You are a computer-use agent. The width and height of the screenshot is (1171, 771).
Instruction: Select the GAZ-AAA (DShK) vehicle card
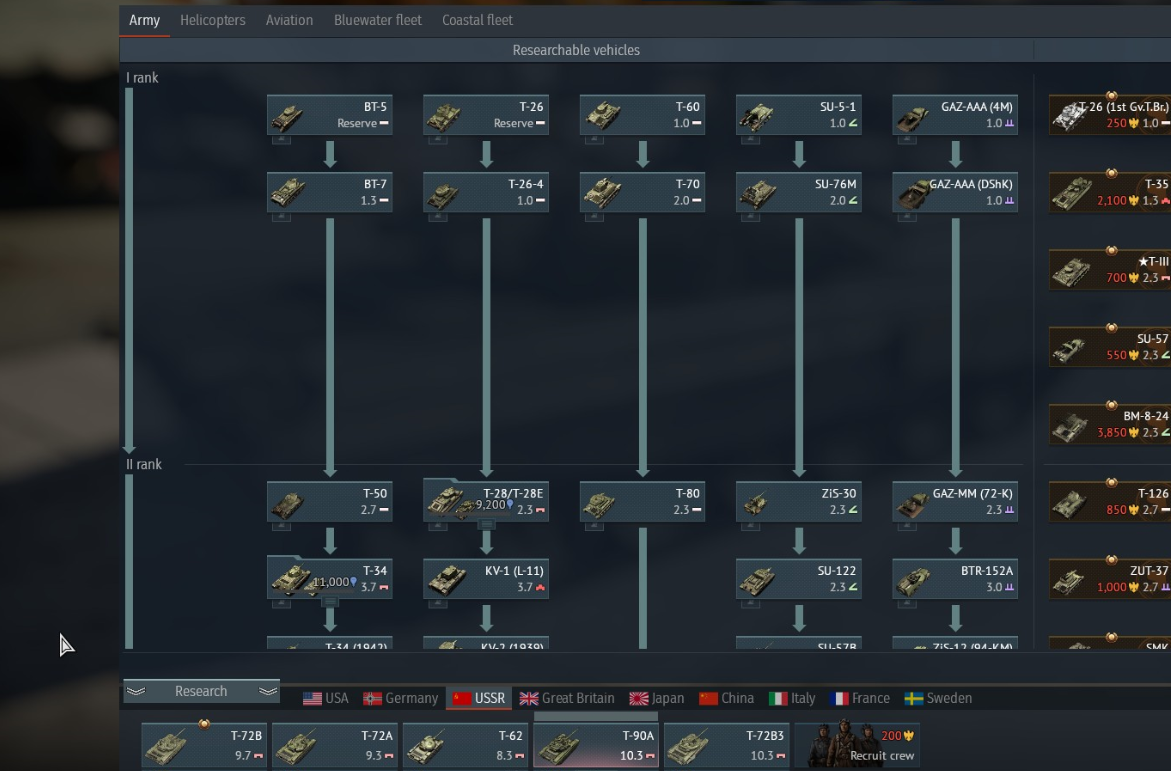pos(955,192)
